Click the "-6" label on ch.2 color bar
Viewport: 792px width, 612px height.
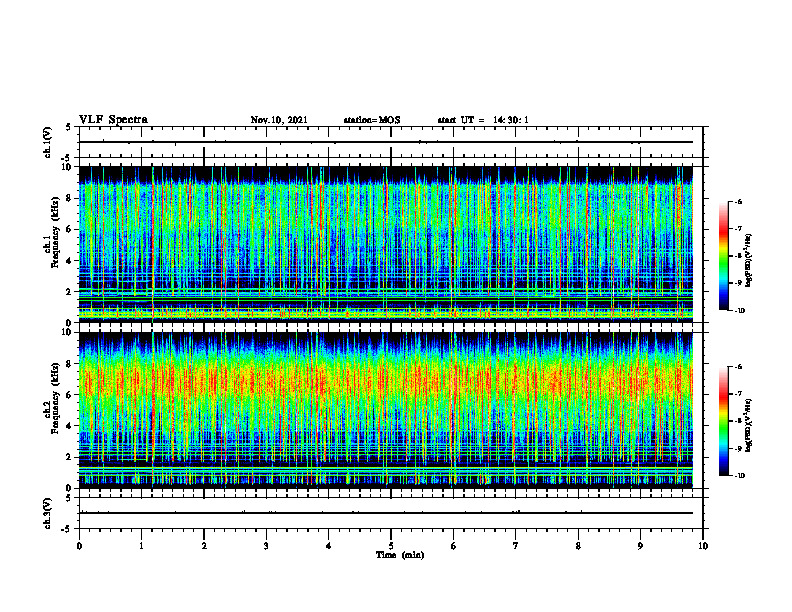738,367
